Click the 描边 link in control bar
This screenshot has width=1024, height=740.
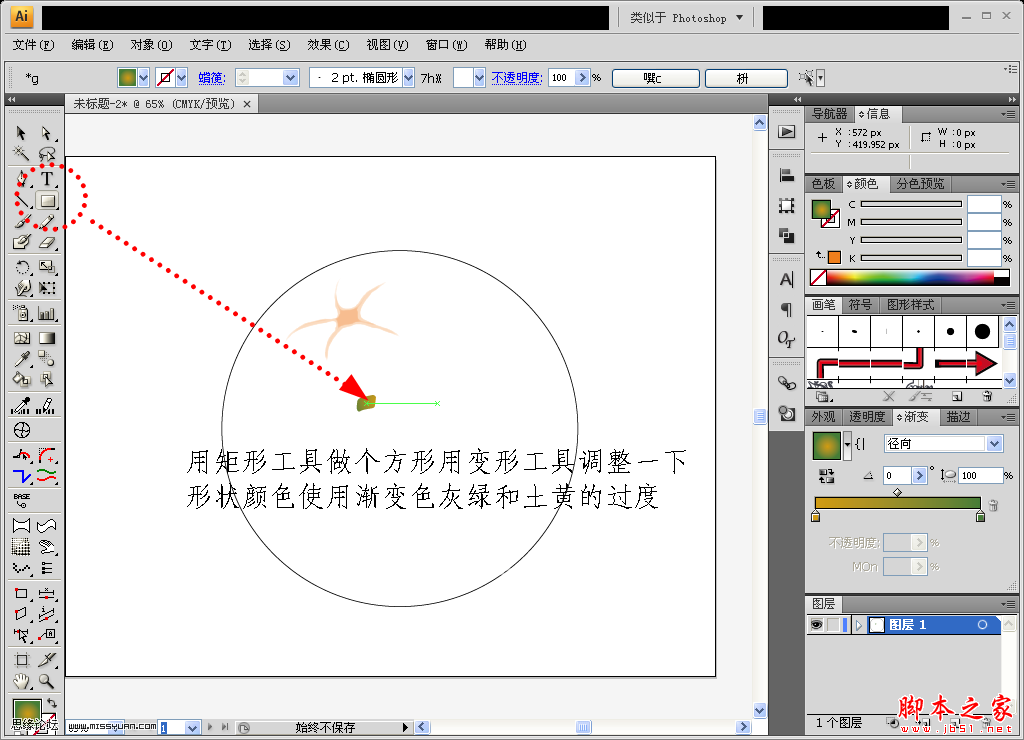click(x=212, y=78)
